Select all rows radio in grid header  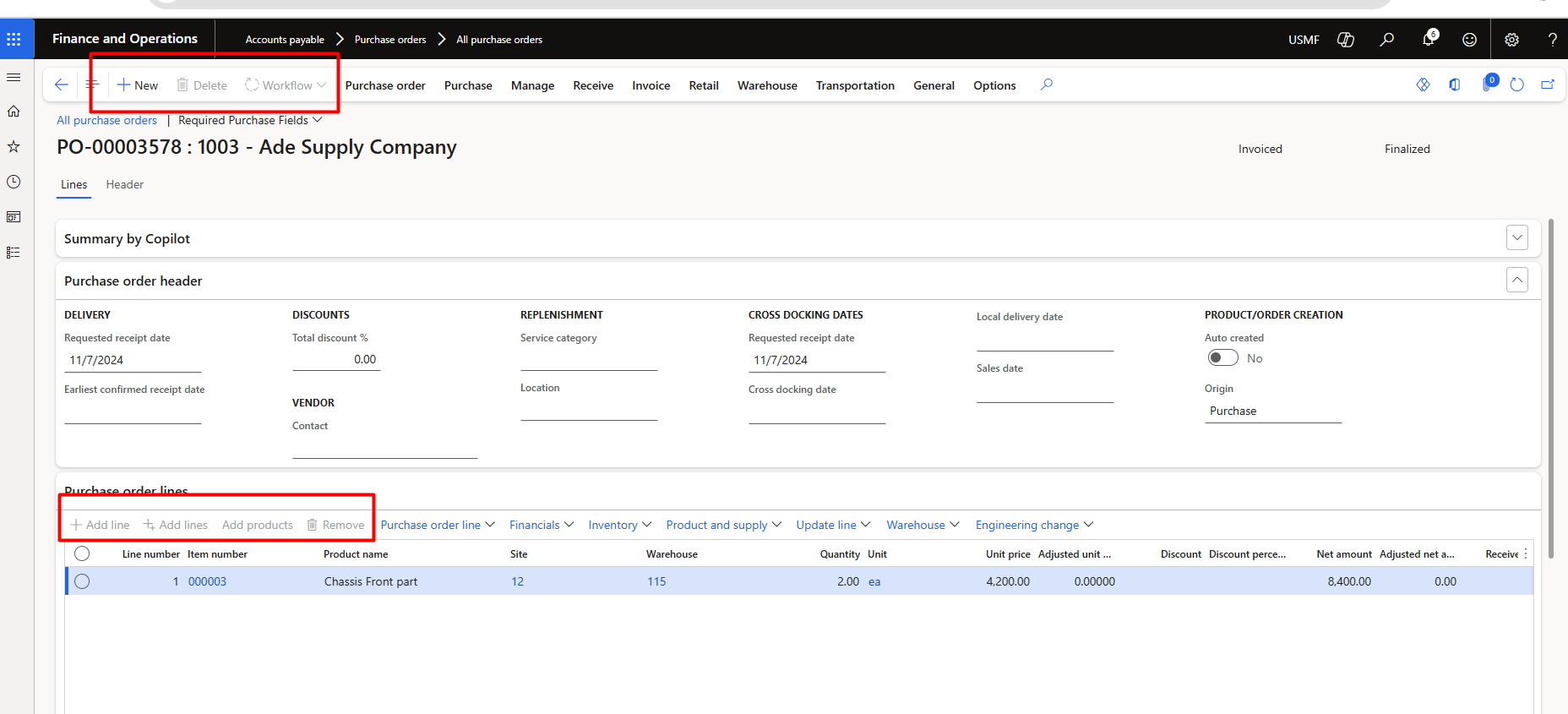(82, 553)
